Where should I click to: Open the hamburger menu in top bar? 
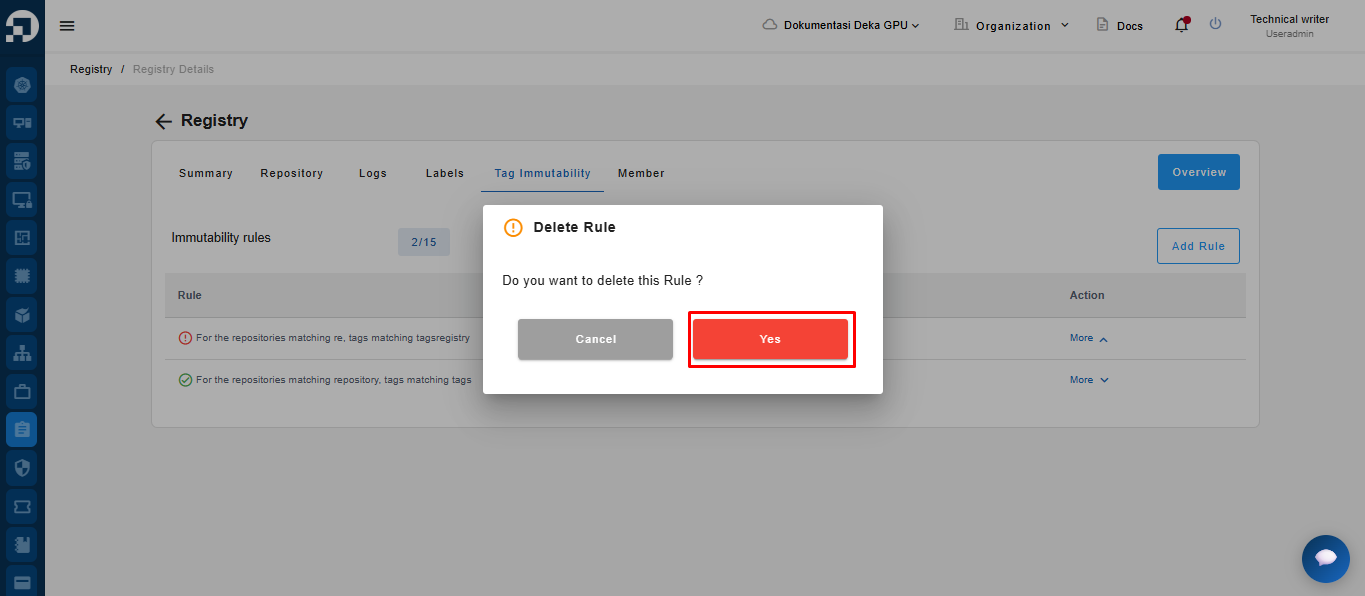[67, 26]
